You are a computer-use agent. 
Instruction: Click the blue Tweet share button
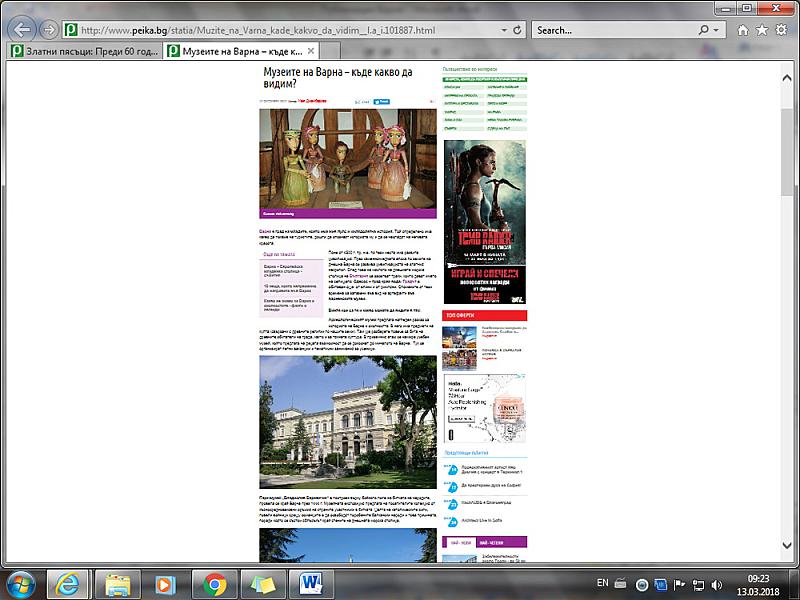tap(382, 102)
